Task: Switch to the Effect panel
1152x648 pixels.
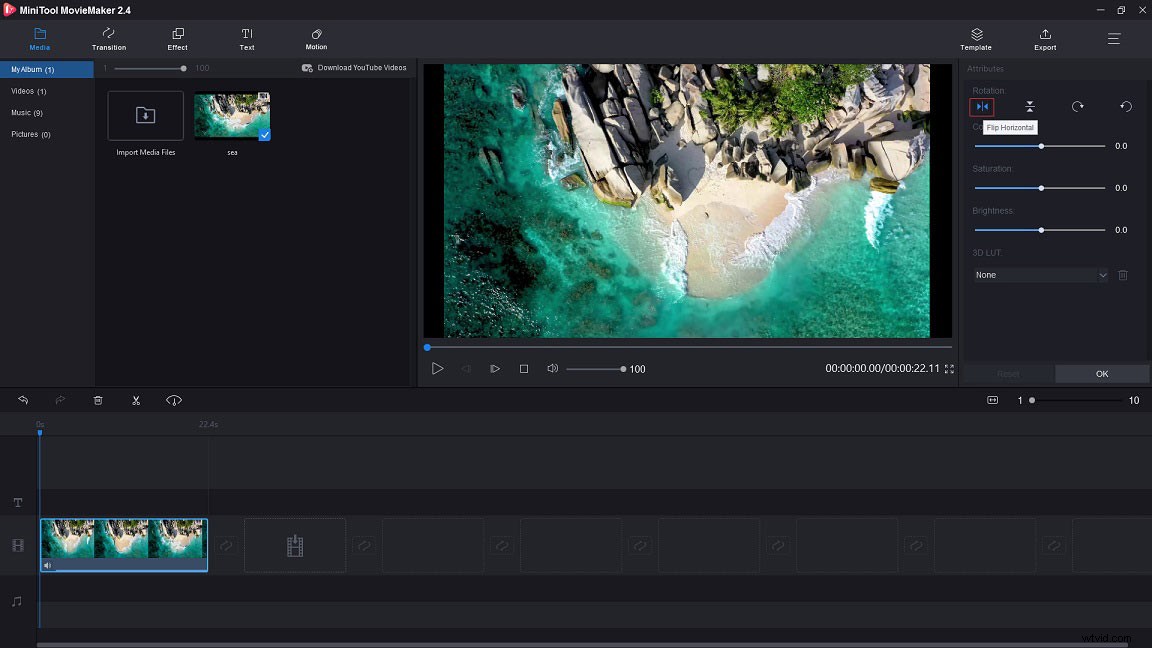Action: 177,40
